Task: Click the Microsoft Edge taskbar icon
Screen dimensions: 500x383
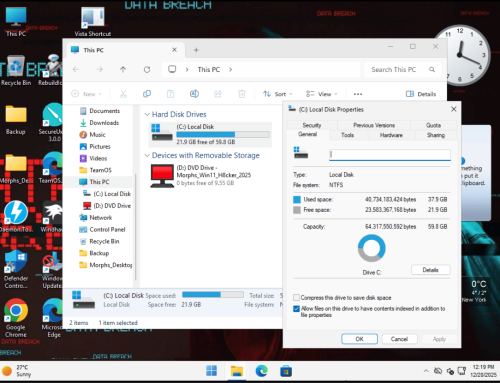Action: click(x=262, y=371)
